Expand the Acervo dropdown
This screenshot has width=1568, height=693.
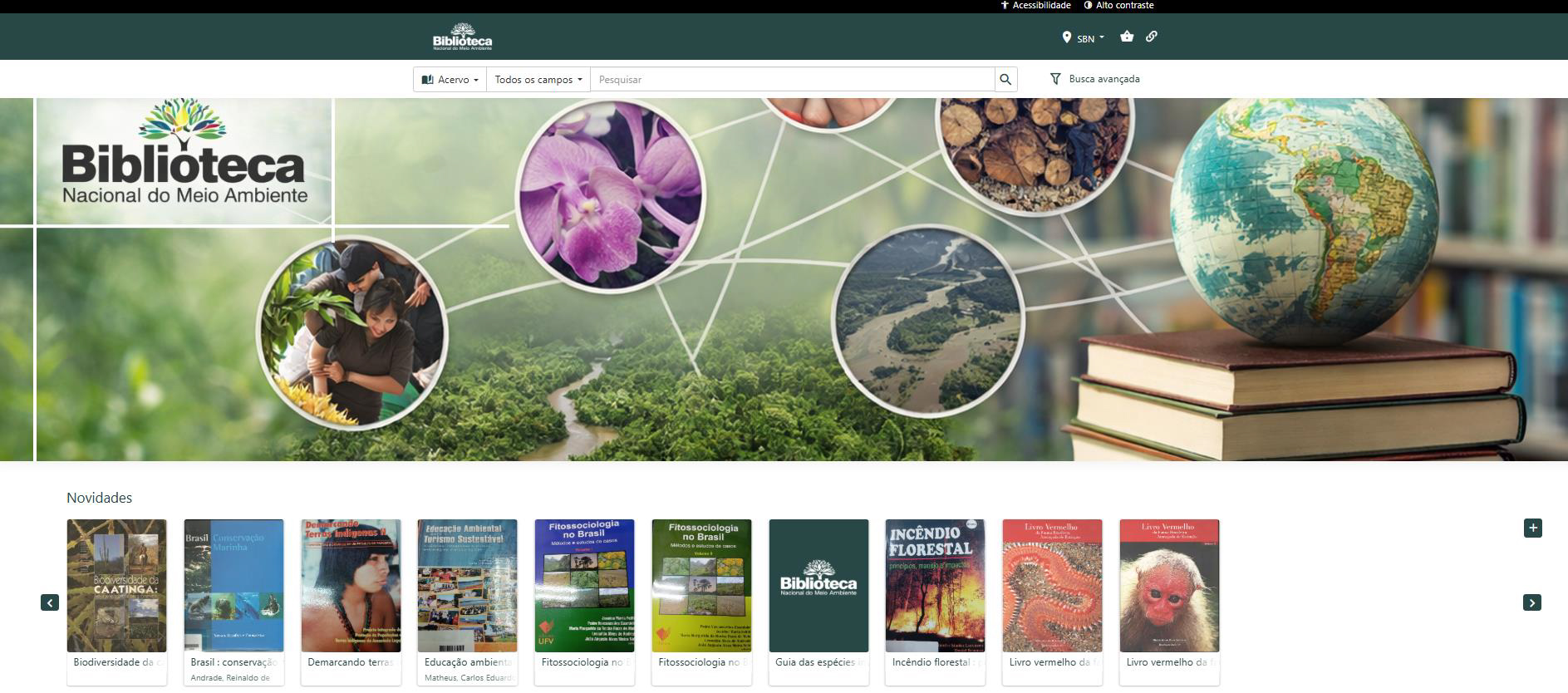coord(450,80)
